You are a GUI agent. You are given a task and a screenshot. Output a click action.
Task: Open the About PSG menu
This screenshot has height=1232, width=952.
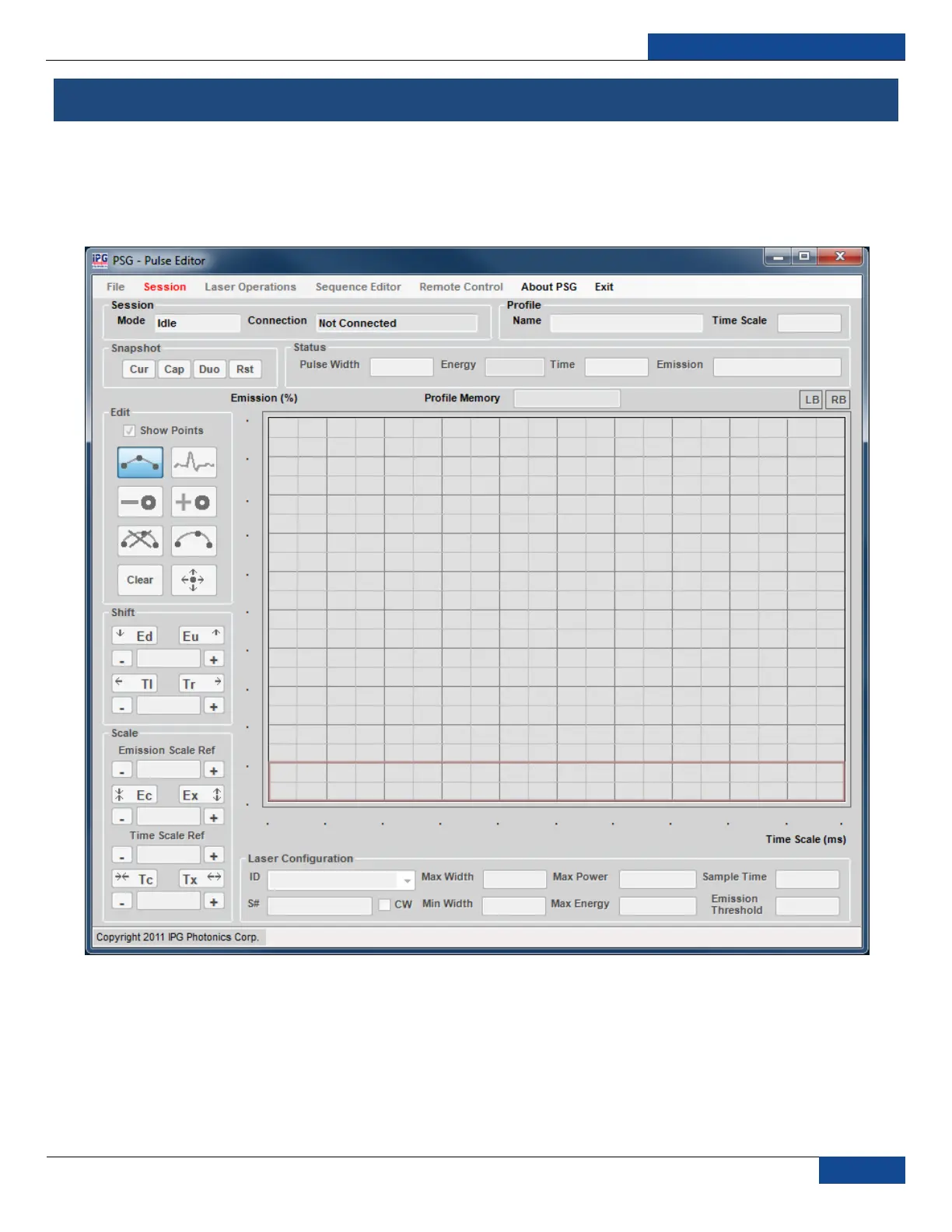tap(549, 287)
